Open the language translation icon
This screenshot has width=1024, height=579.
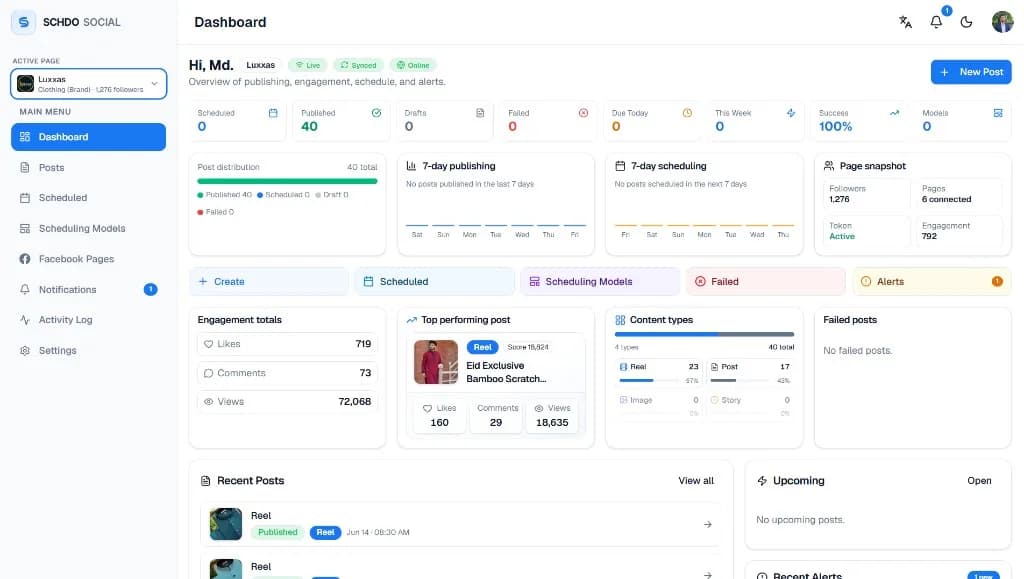click(x=905, y=22)
